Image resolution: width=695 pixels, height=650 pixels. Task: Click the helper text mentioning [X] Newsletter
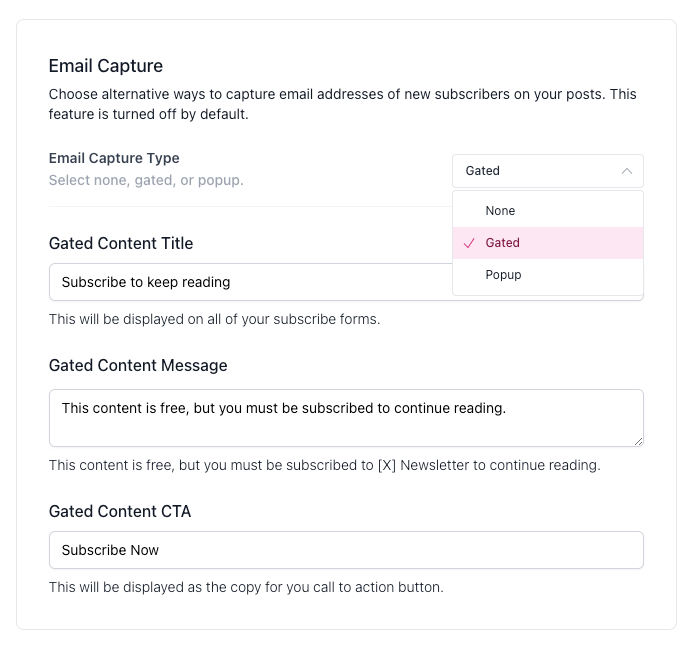(324, 465)
